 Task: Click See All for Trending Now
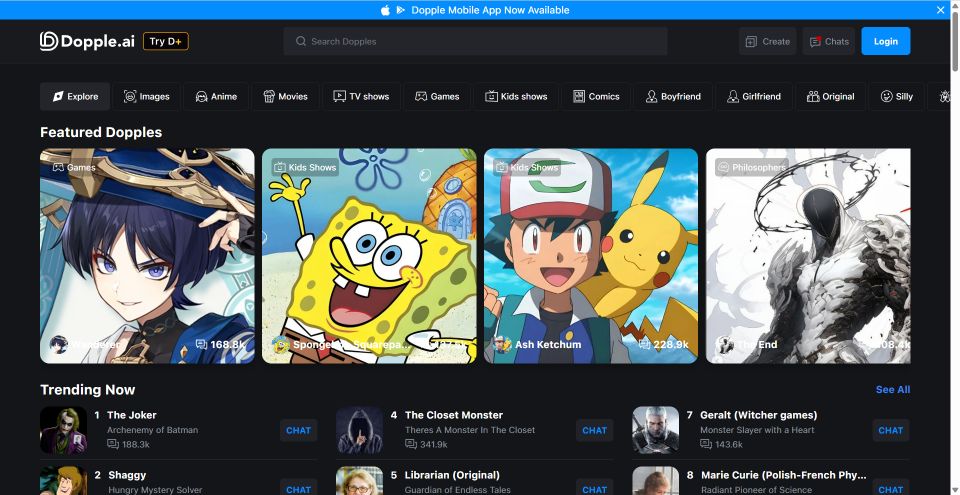pyautogui.click(x=892, y=390)
